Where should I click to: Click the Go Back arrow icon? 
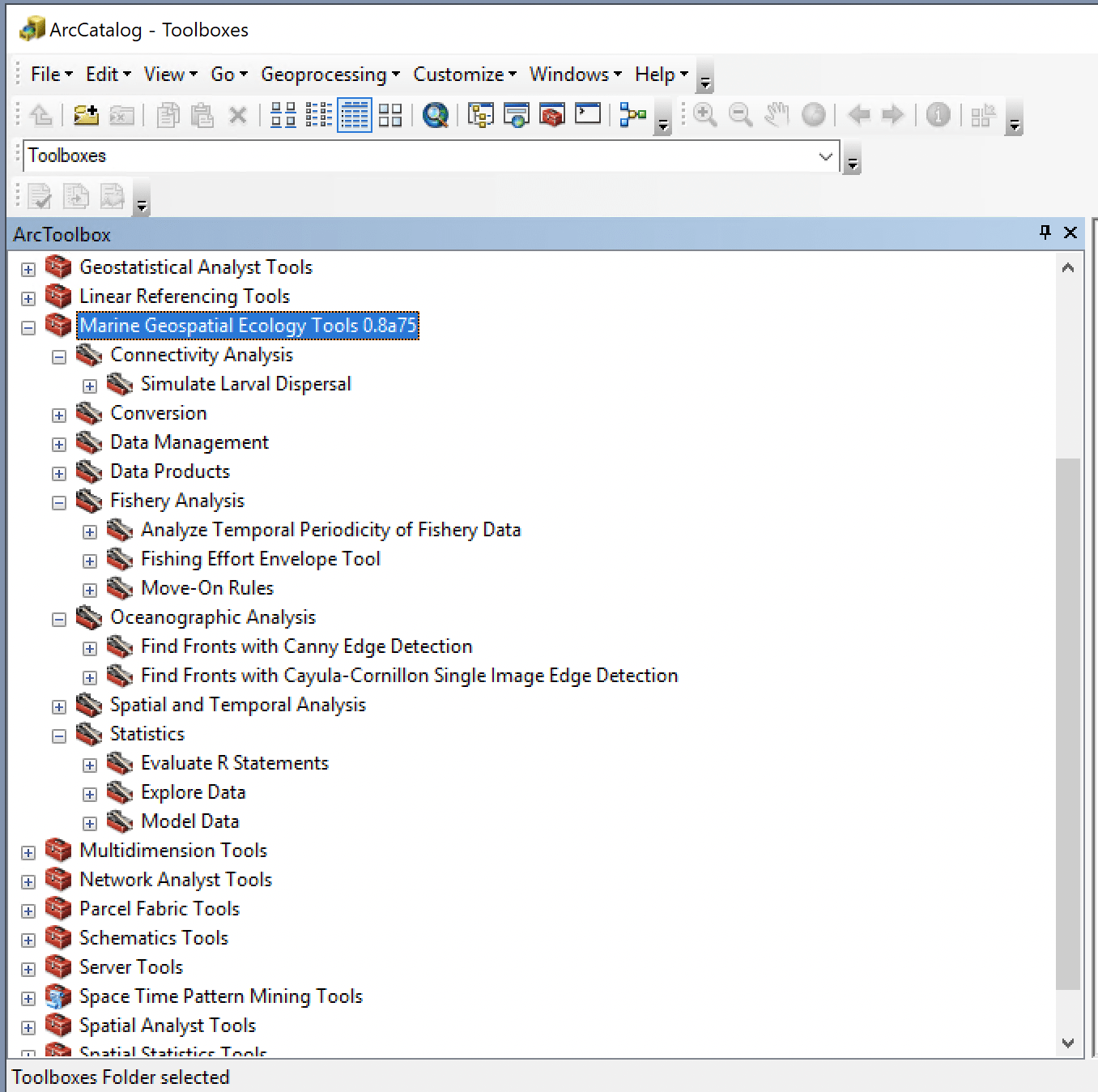point(858,115)
